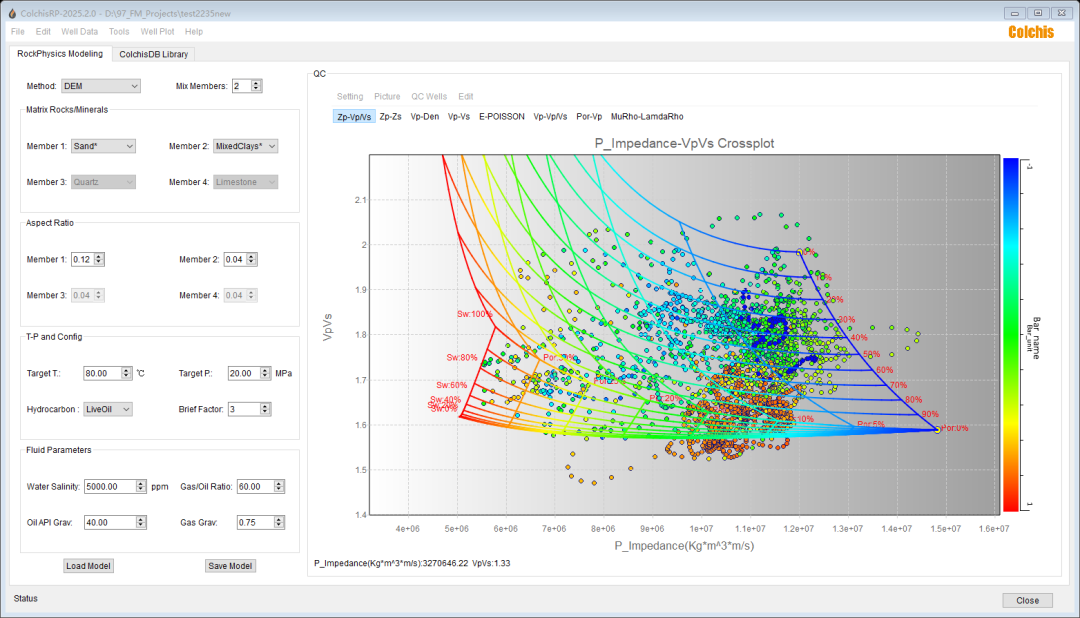Open the QC Setting toolbar option
The width and height of the screenshot is (1080, 618).
pyautogui.click(x=350, y=97)
